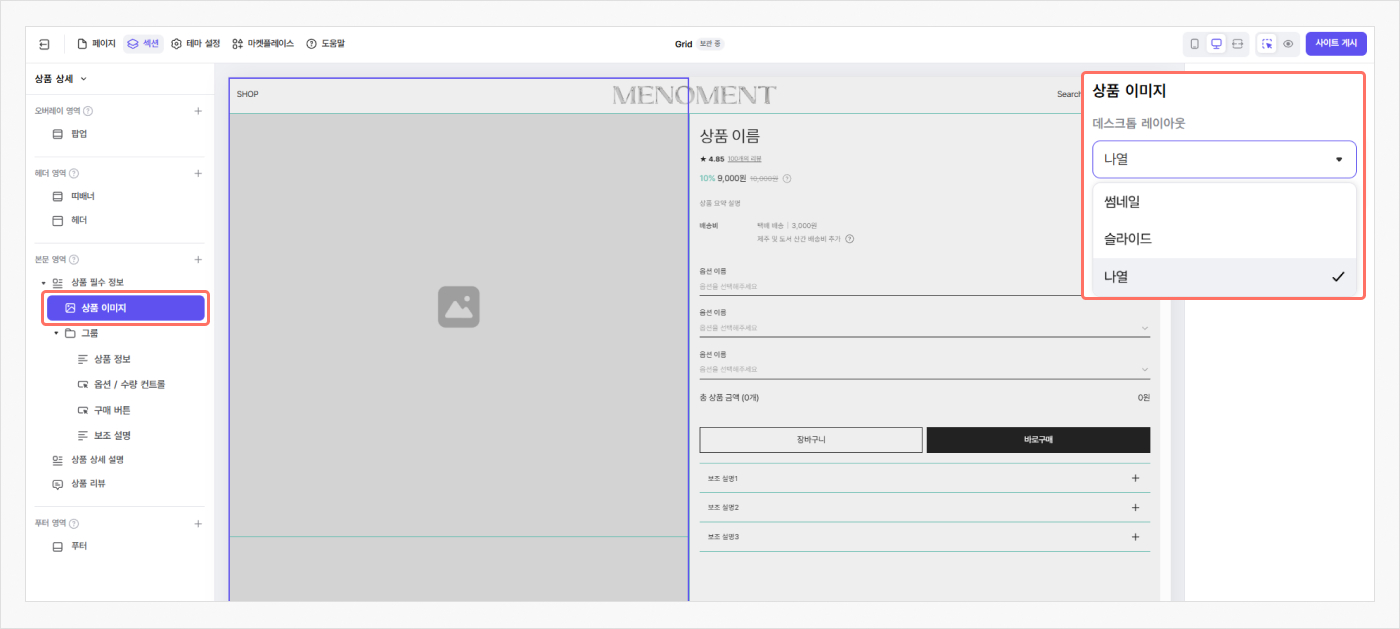Toggle preview mode with the eye icon
The height and width of the screenshot is (629, 1400).
click(x=1289, y=44)
